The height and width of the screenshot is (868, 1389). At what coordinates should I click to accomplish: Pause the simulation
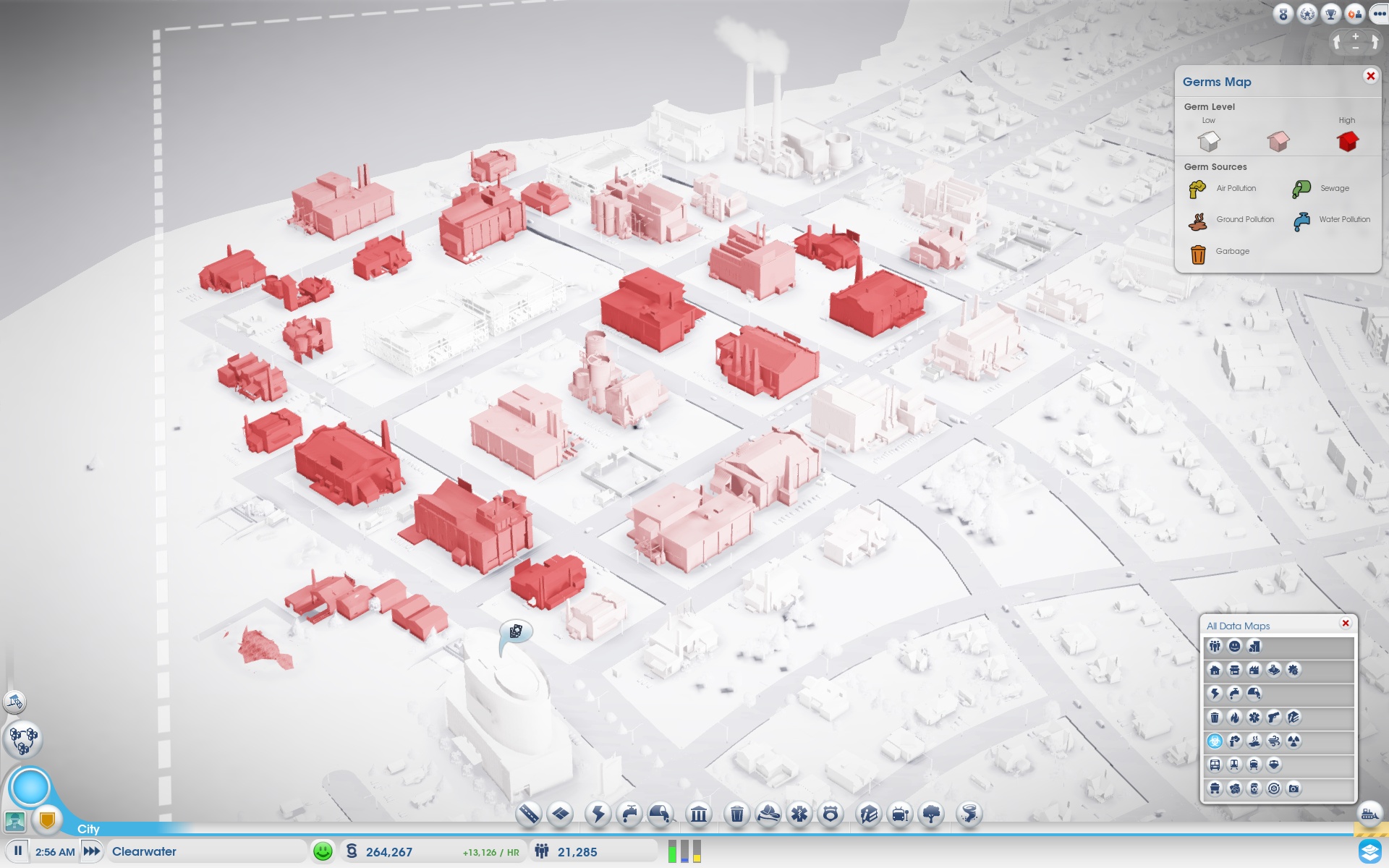[x=18, y=851]
